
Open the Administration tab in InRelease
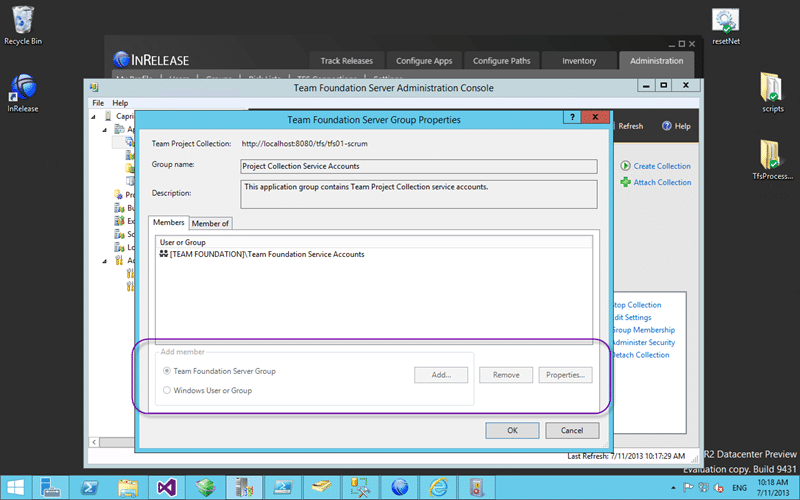point(657,61)
